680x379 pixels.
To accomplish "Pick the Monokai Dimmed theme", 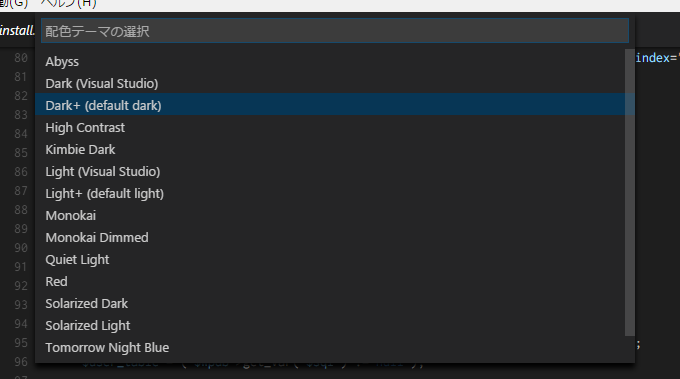I will click(x=334, y=238).
